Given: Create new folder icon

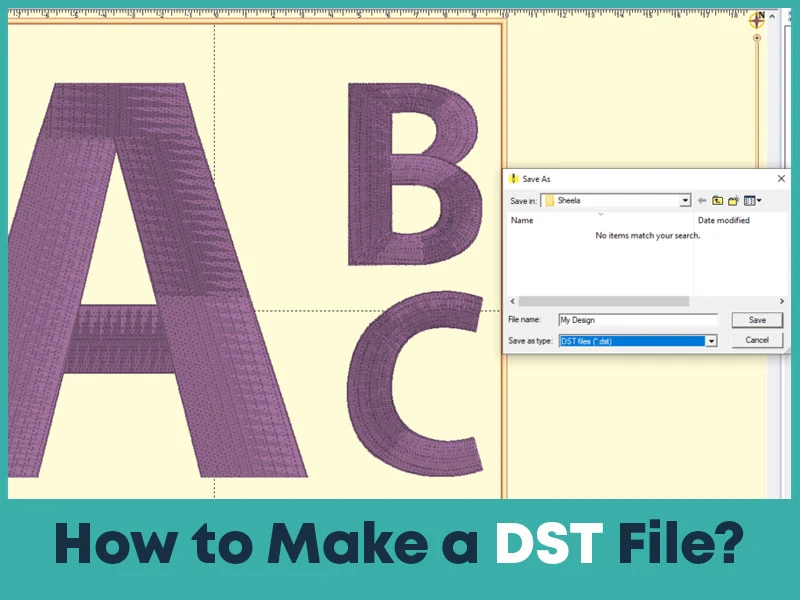Looking at the screenshot, I should click(x=734, y=201).
